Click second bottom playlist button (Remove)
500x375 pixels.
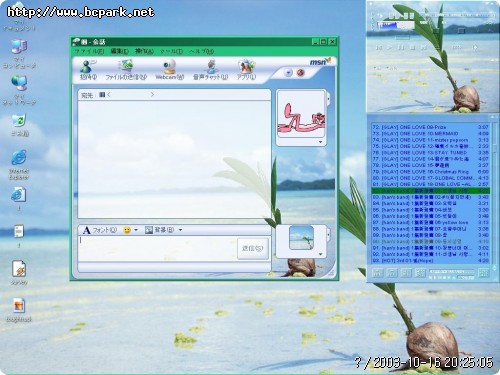(392, 273)
